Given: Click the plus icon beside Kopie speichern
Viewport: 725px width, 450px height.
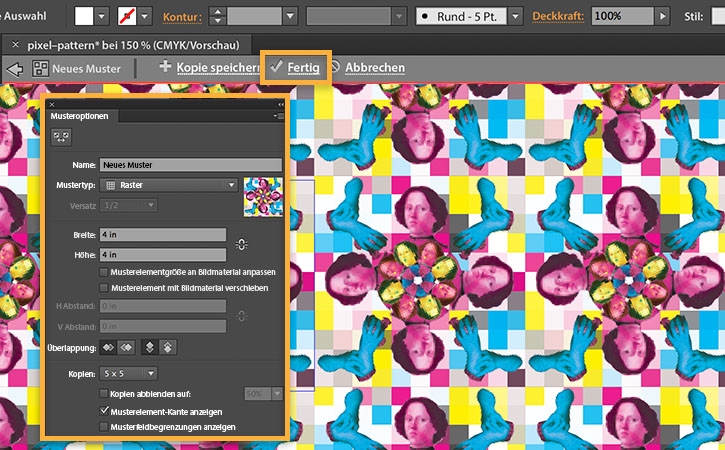Looking at the screenshot, I should 165,66.
